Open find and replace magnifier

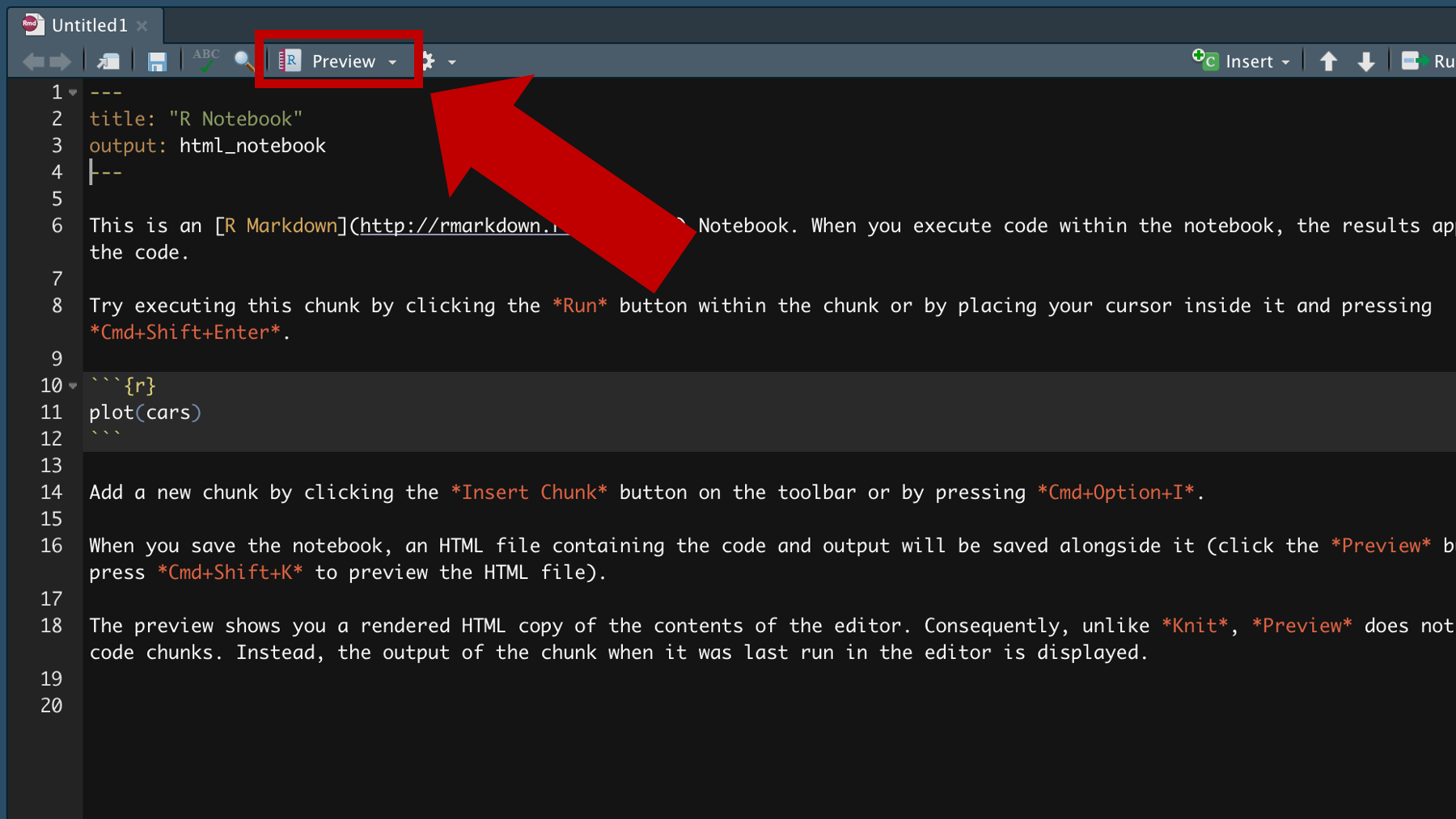tap(243, 61)
